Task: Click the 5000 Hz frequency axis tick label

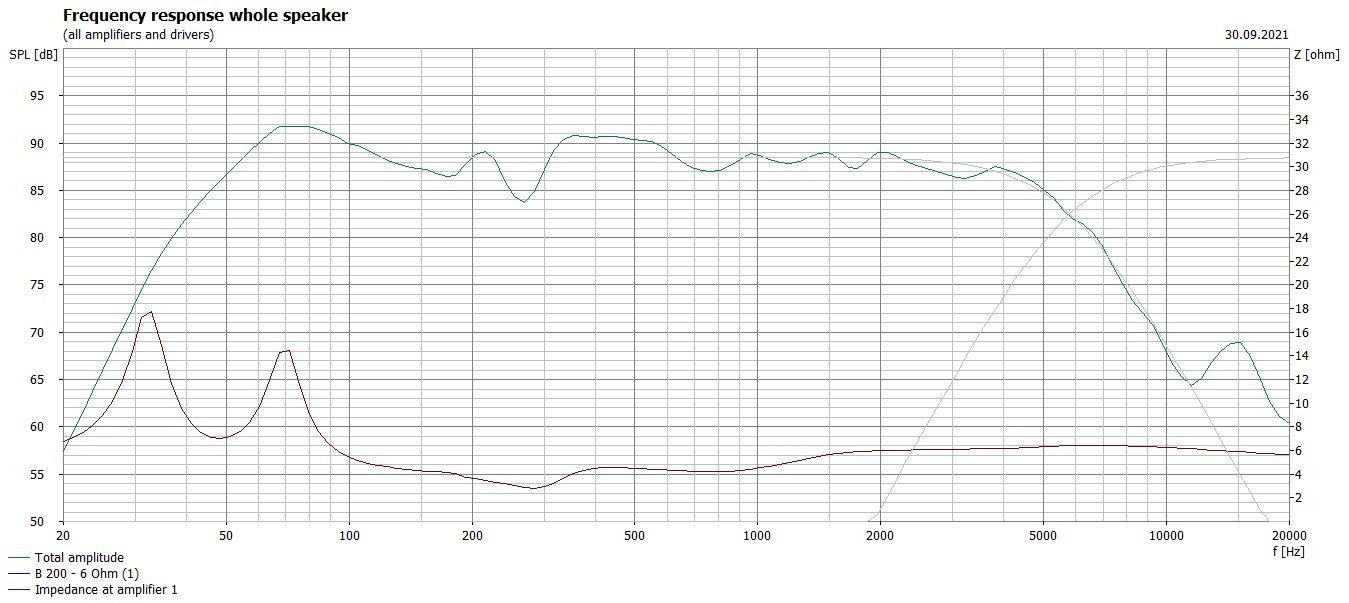Action: click(1043, 537)
